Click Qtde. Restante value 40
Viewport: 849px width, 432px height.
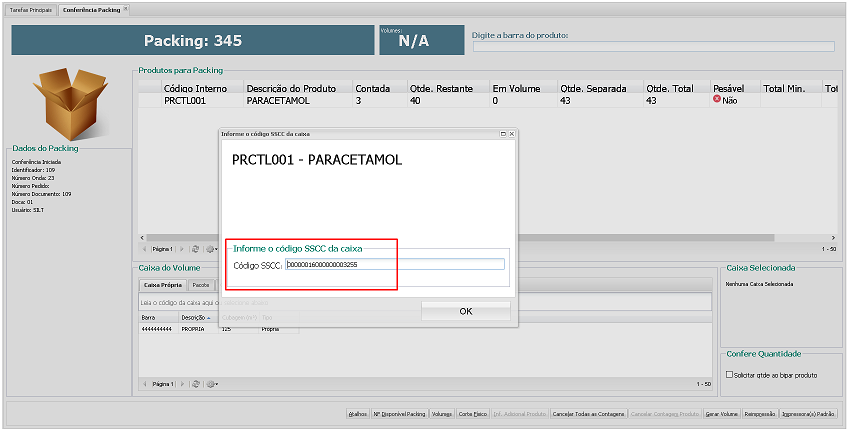click(x=415, y=101)
